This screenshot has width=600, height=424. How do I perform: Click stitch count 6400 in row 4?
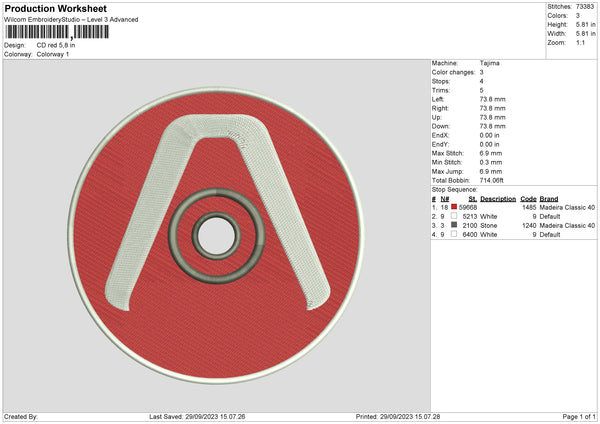point(470,235)
